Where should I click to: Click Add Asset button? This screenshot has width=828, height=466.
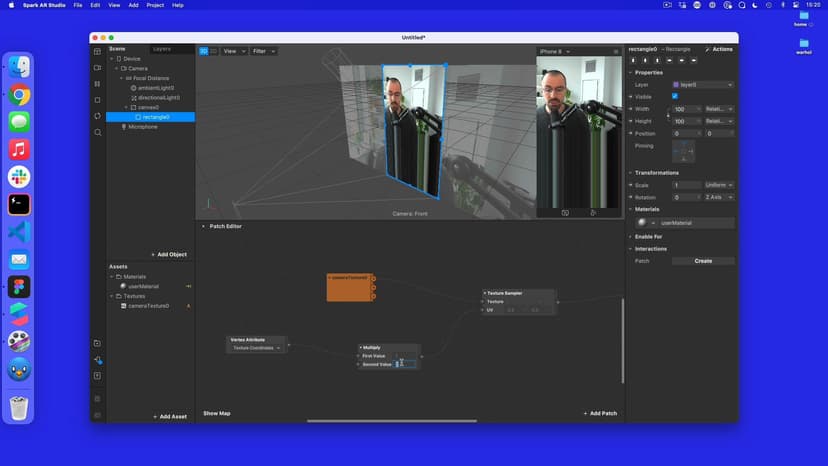click(x=170, y=416)
